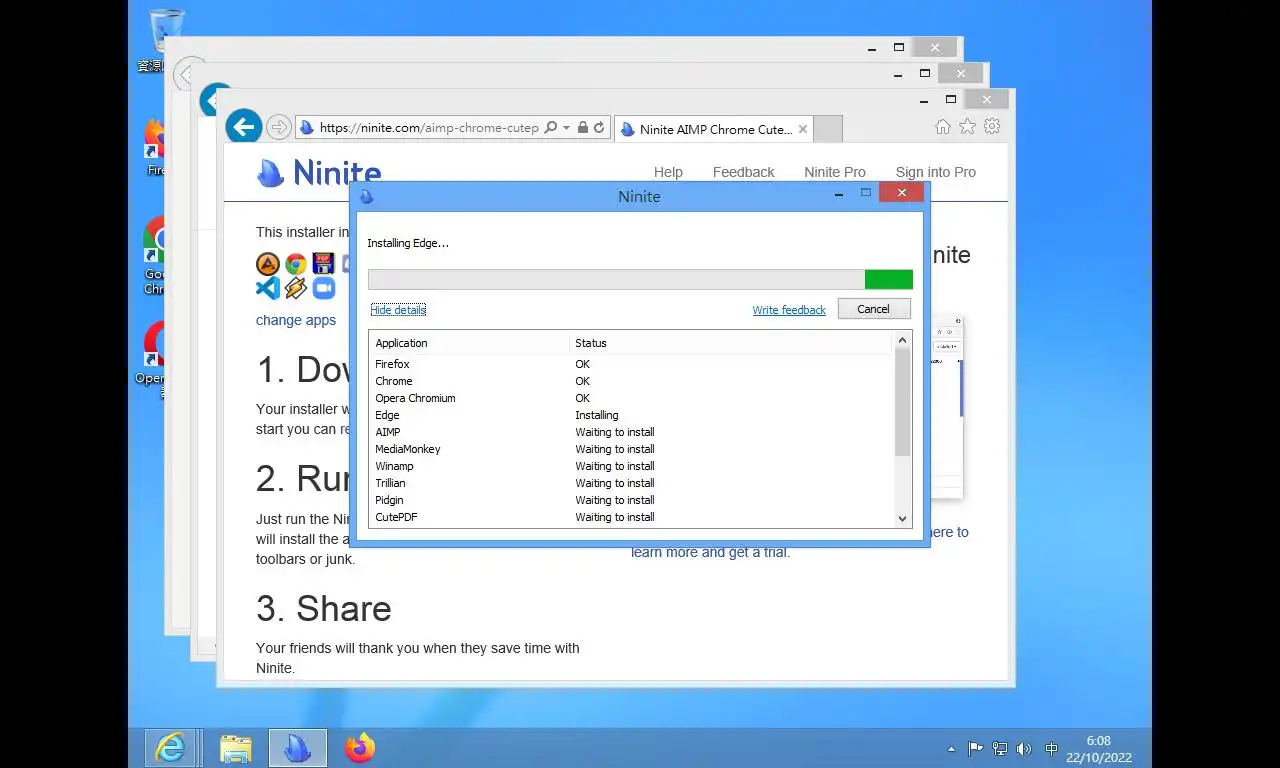Launch Firefox from the taskbar
Screen dimensions: 1280x768
click(360, 748)
